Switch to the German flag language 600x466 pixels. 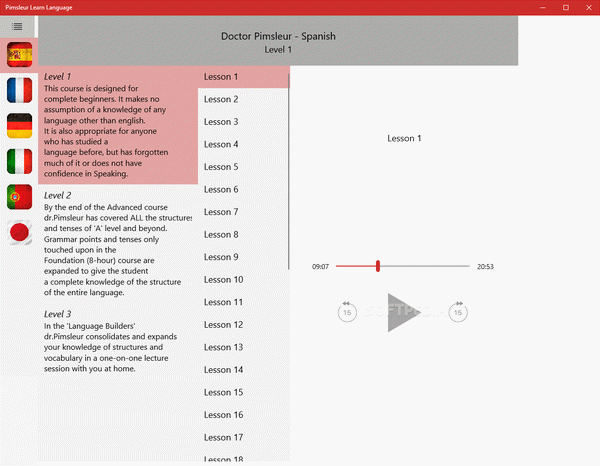[19, 125]
